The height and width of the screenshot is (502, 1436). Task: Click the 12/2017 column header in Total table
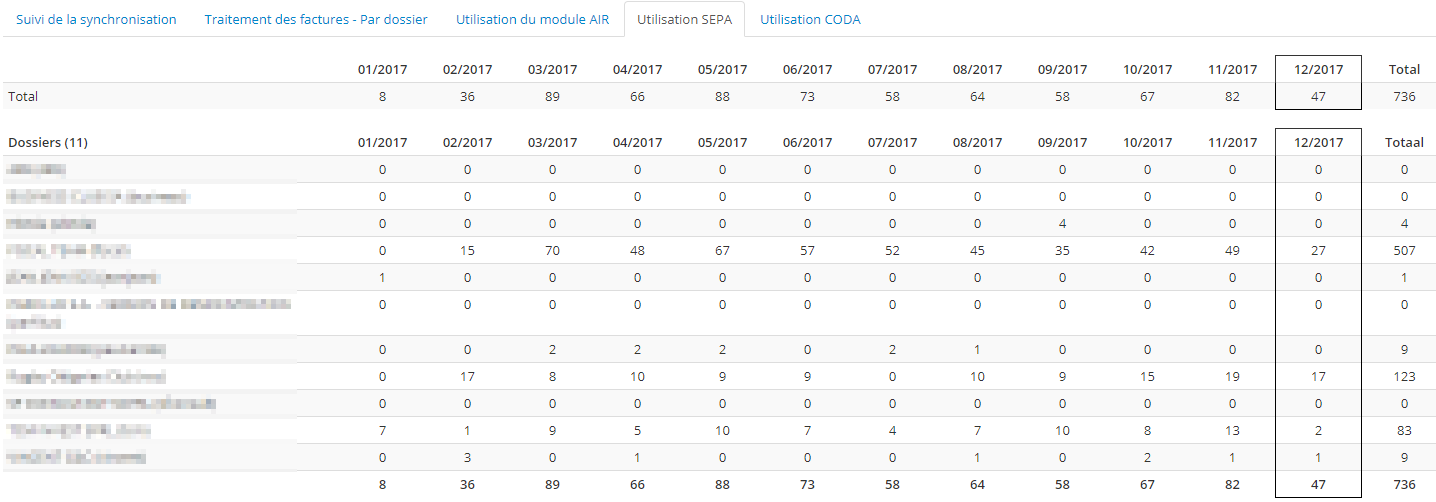point(1318,69)
